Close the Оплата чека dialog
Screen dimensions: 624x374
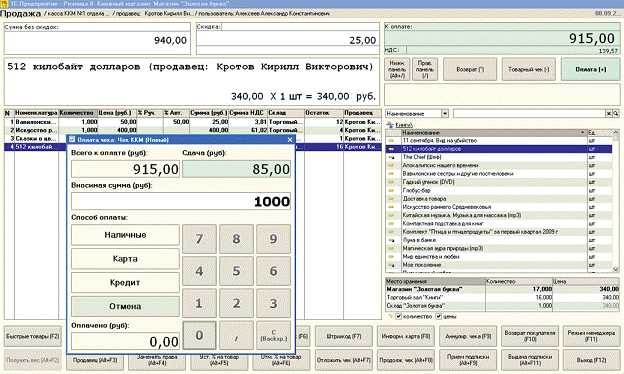coord(290,140)
